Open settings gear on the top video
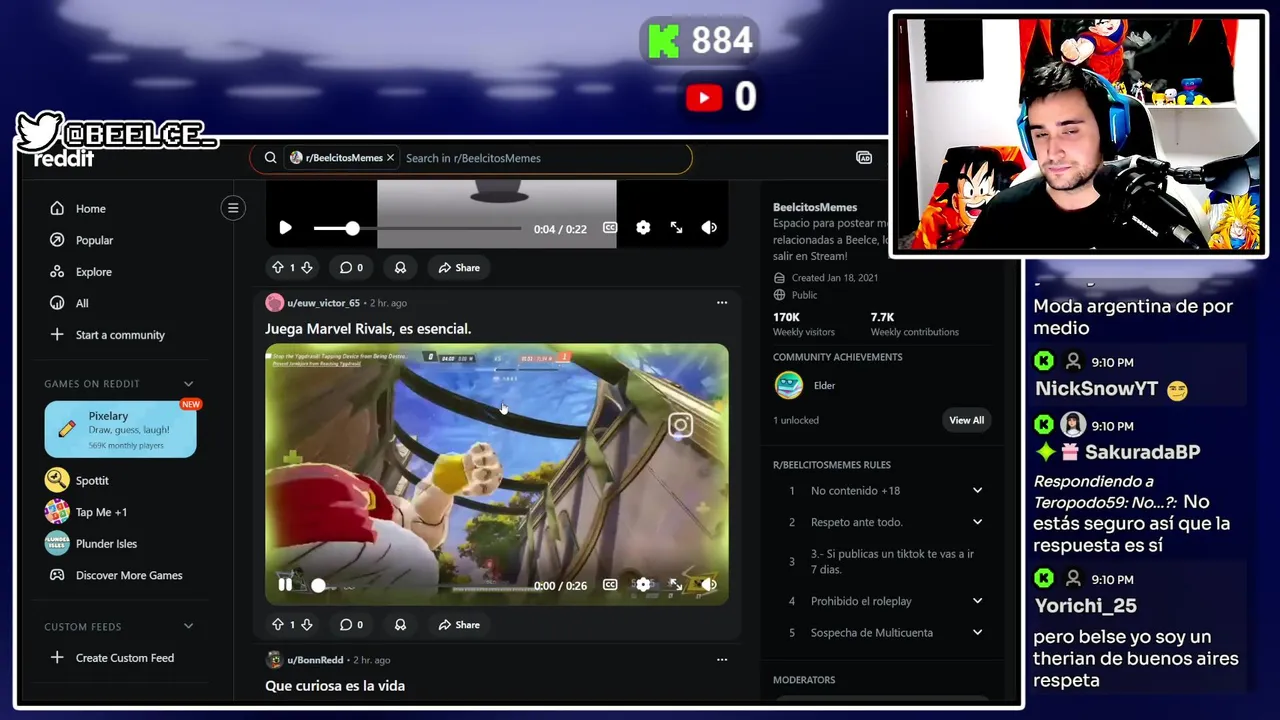The image size is (1280, 720). [643, 228]
